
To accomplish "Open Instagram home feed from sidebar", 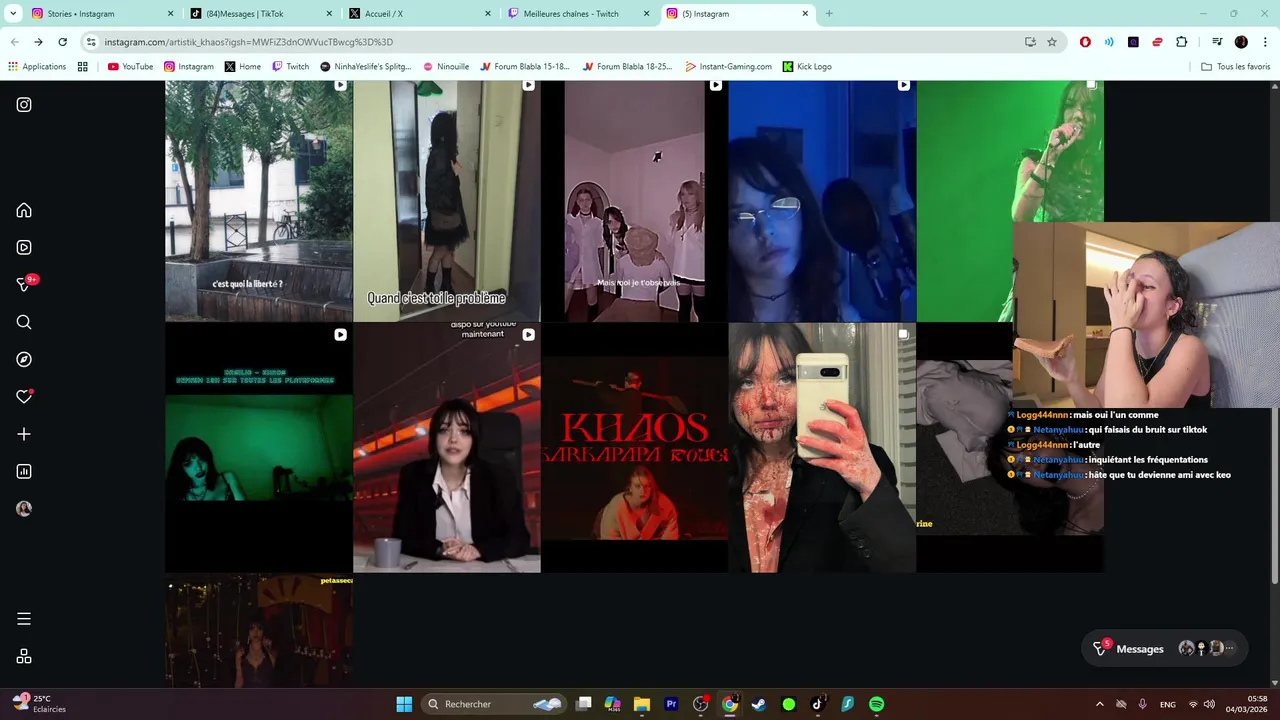I will pyautogui.click(x=24, y=210).
